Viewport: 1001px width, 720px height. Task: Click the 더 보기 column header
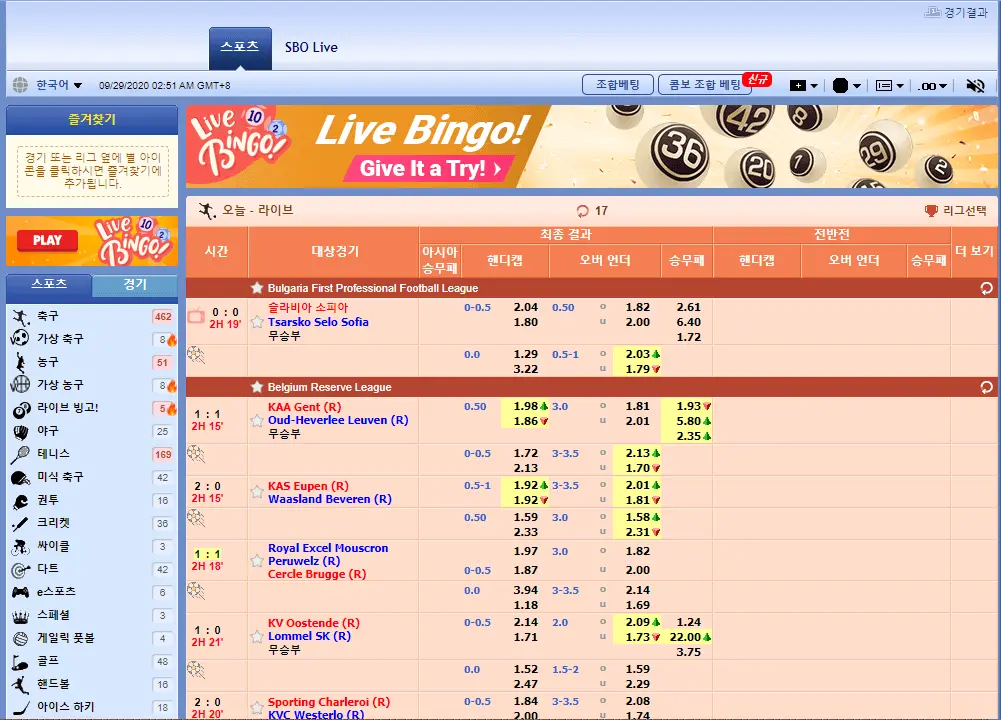click(974, 251)
